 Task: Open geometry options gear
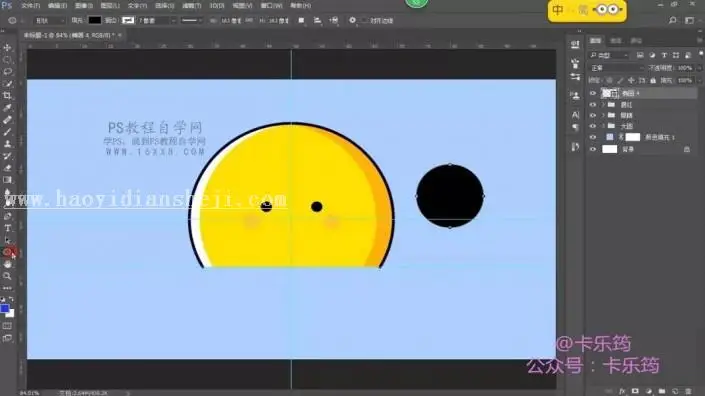pos(352,20)
